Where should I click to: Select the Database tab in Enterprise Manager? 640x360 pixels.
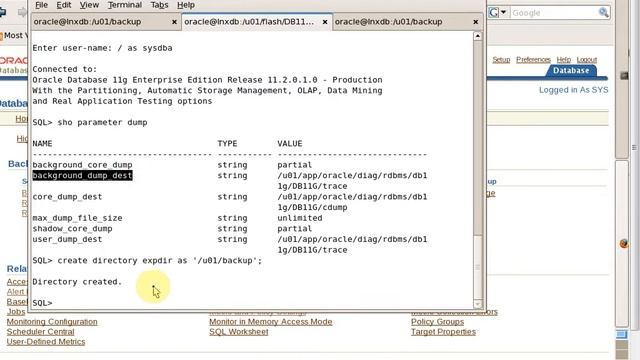(571, 70)
